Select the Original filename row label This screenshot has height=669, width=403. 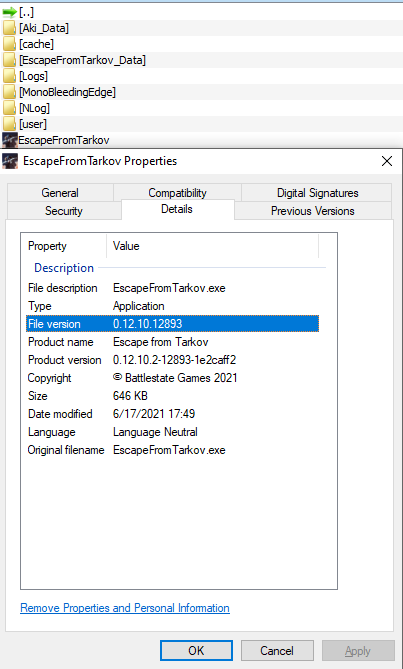[66, 450]
